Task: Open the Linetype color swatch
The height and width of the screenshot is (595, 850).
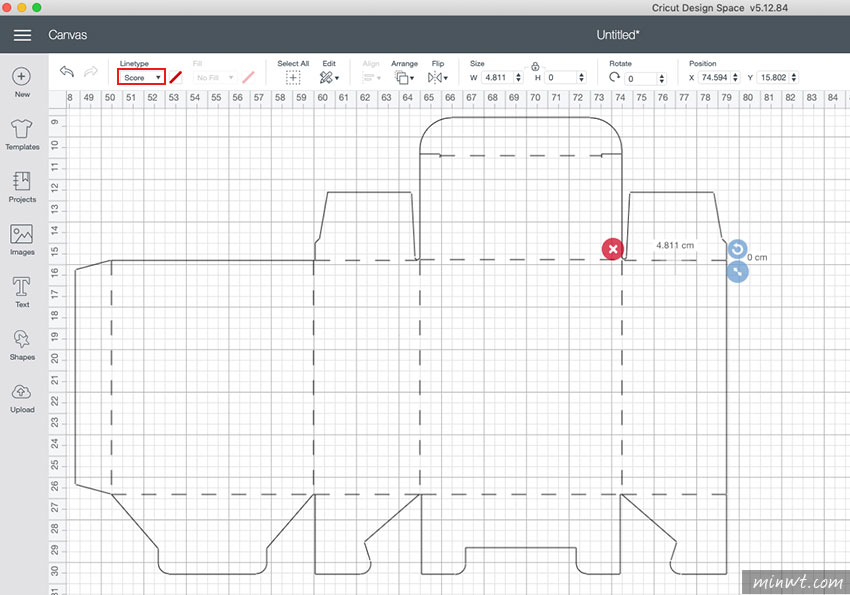Action: tap(175, 77)
